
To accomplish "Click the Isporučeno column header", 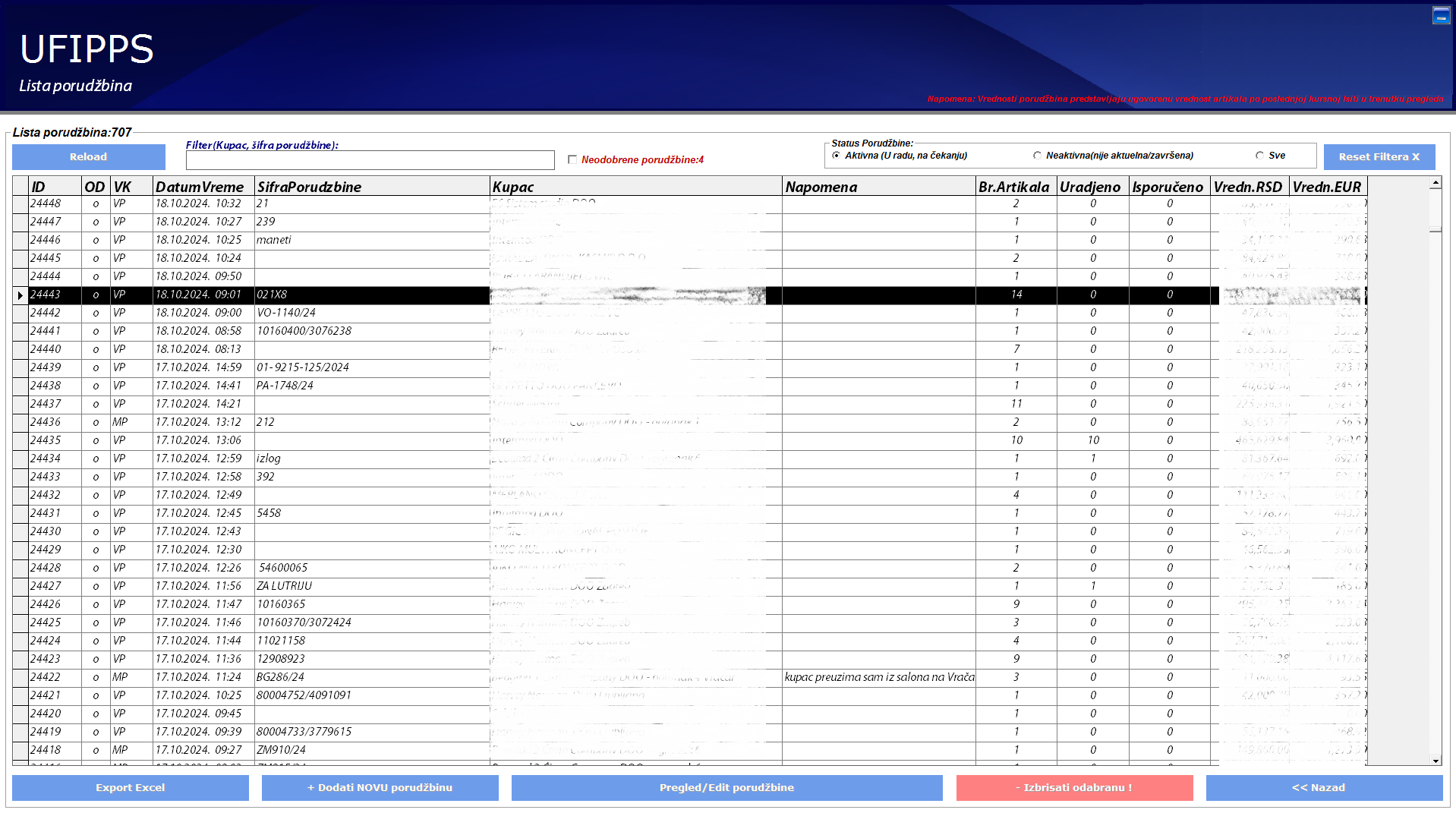I will tap(1170, 187).
